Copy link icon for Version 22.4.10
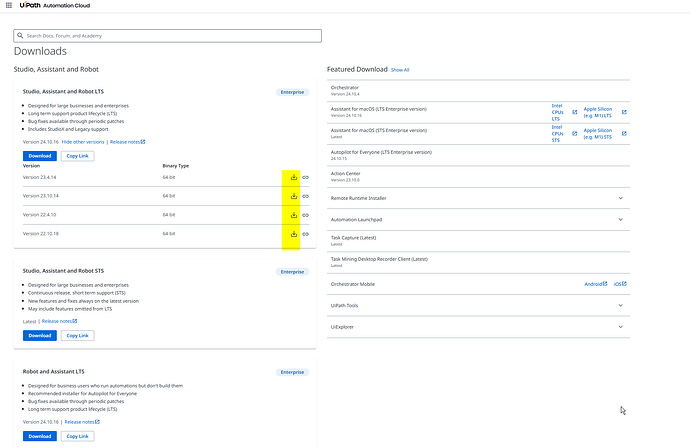This screenshot has height=447, width=690. pos(306,215)
